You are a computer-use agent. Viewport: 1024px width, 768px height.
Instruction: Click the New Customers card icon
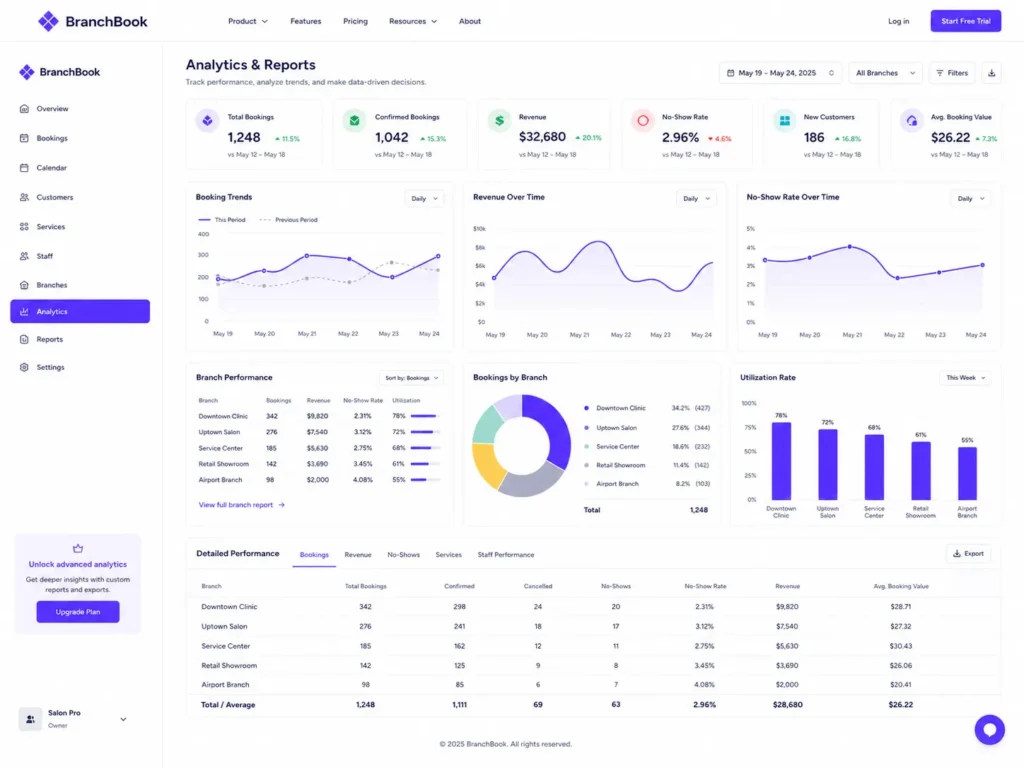point(785,121)
